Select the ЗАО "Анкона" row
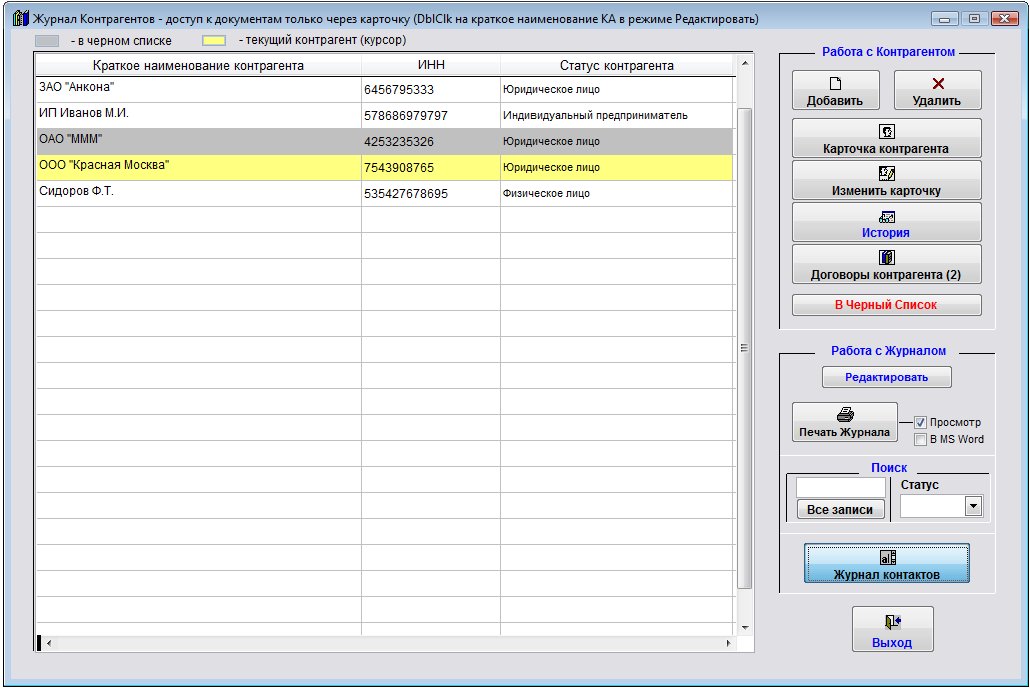 click(x=198, y=89)
